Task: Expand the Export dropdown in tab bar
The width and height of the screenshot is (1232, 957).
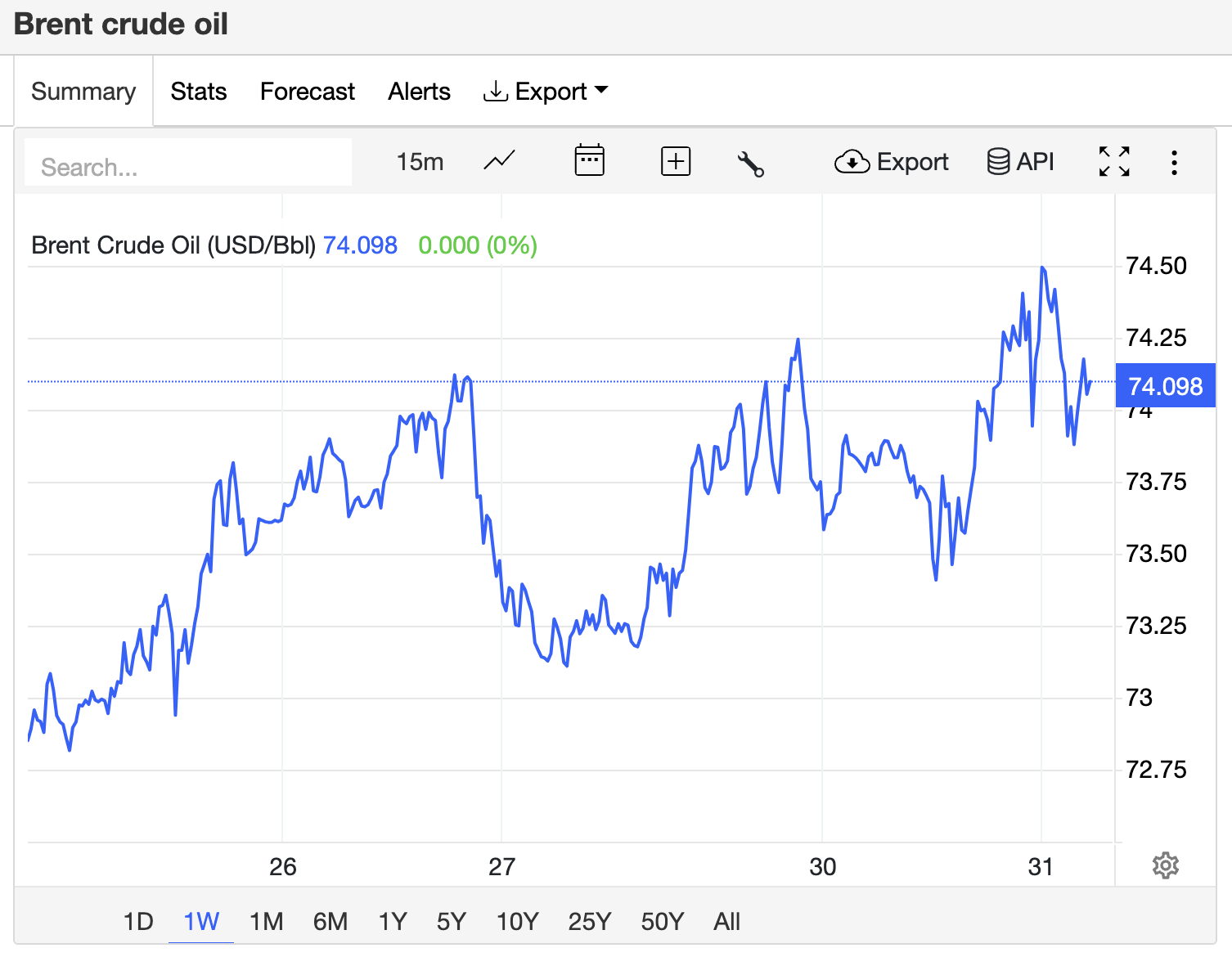Action: pyautogui.click(x=546, y=92)
